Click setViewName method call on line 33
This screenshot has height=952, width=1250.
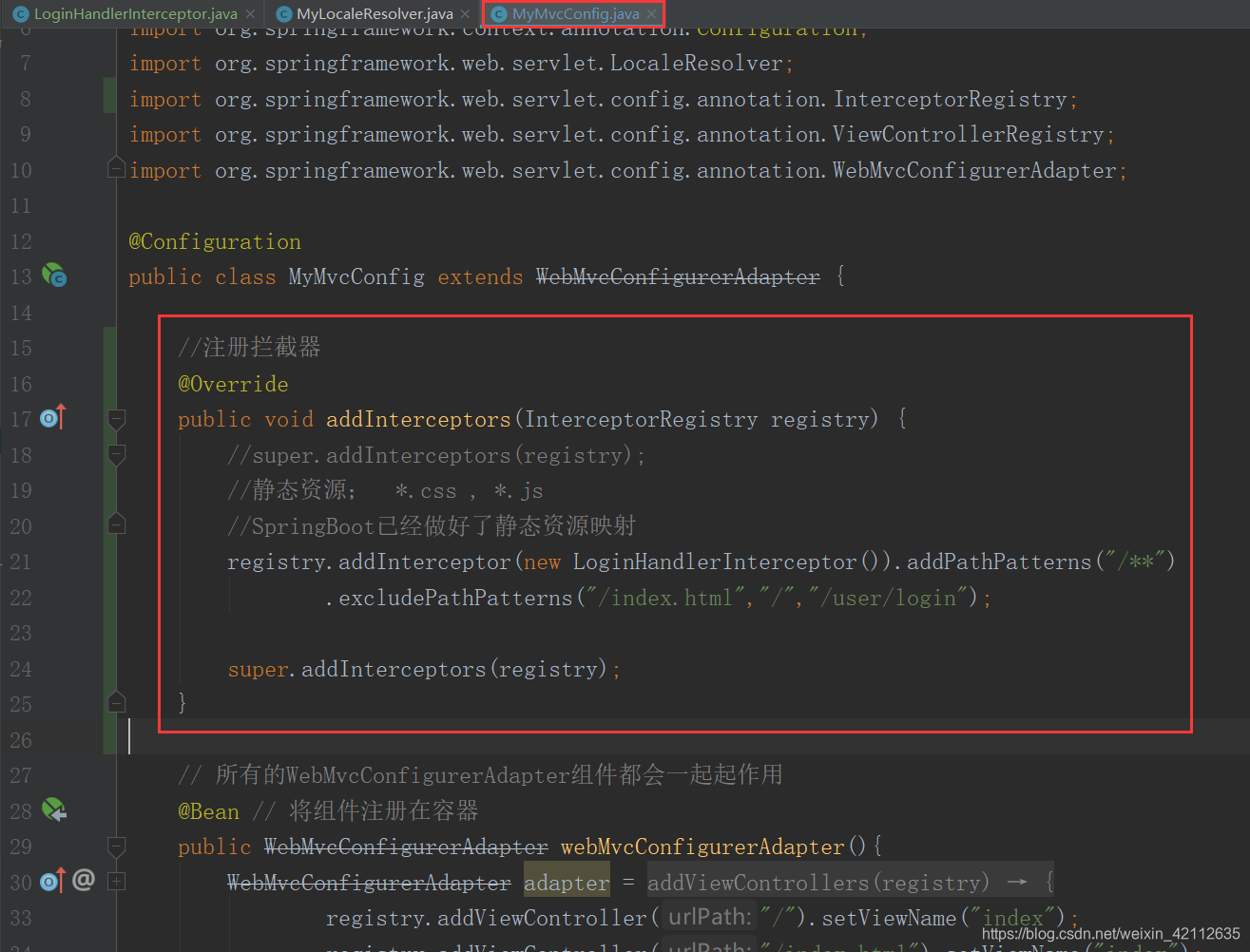click(x=889, y=918)
